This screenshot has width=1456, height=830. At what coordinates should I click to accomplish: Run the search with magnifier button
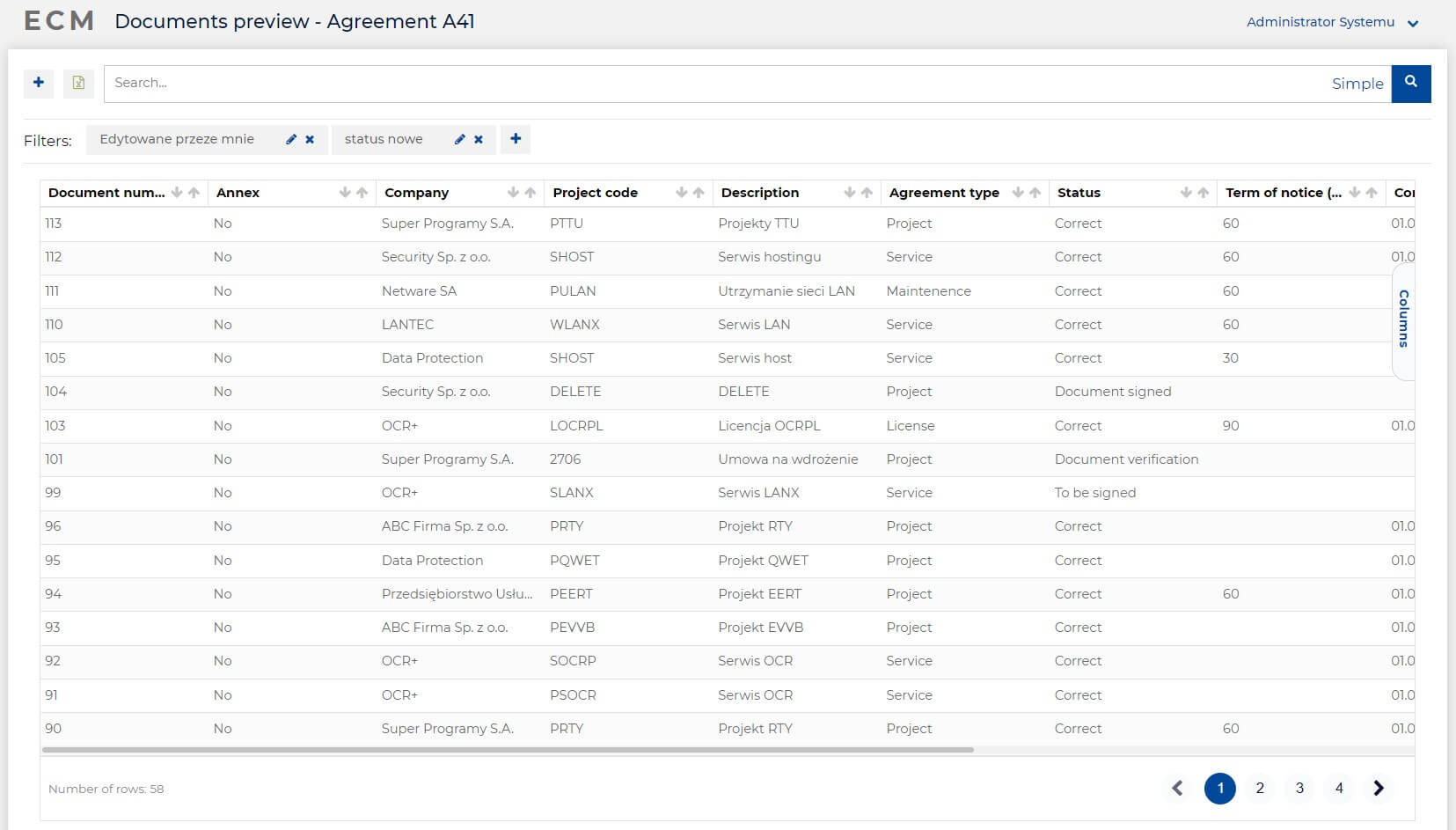click(x=1411, y=84)
